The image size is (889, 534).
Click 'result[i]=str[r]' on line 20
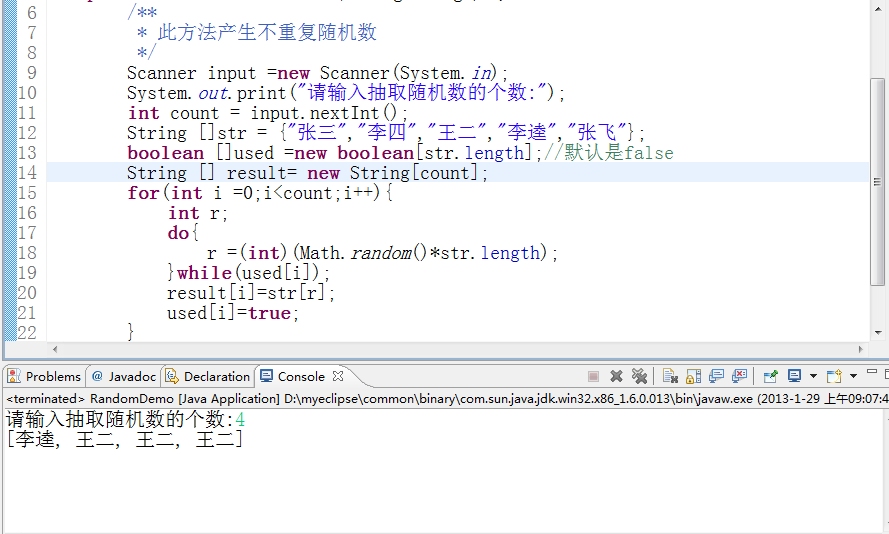(246, 293)
